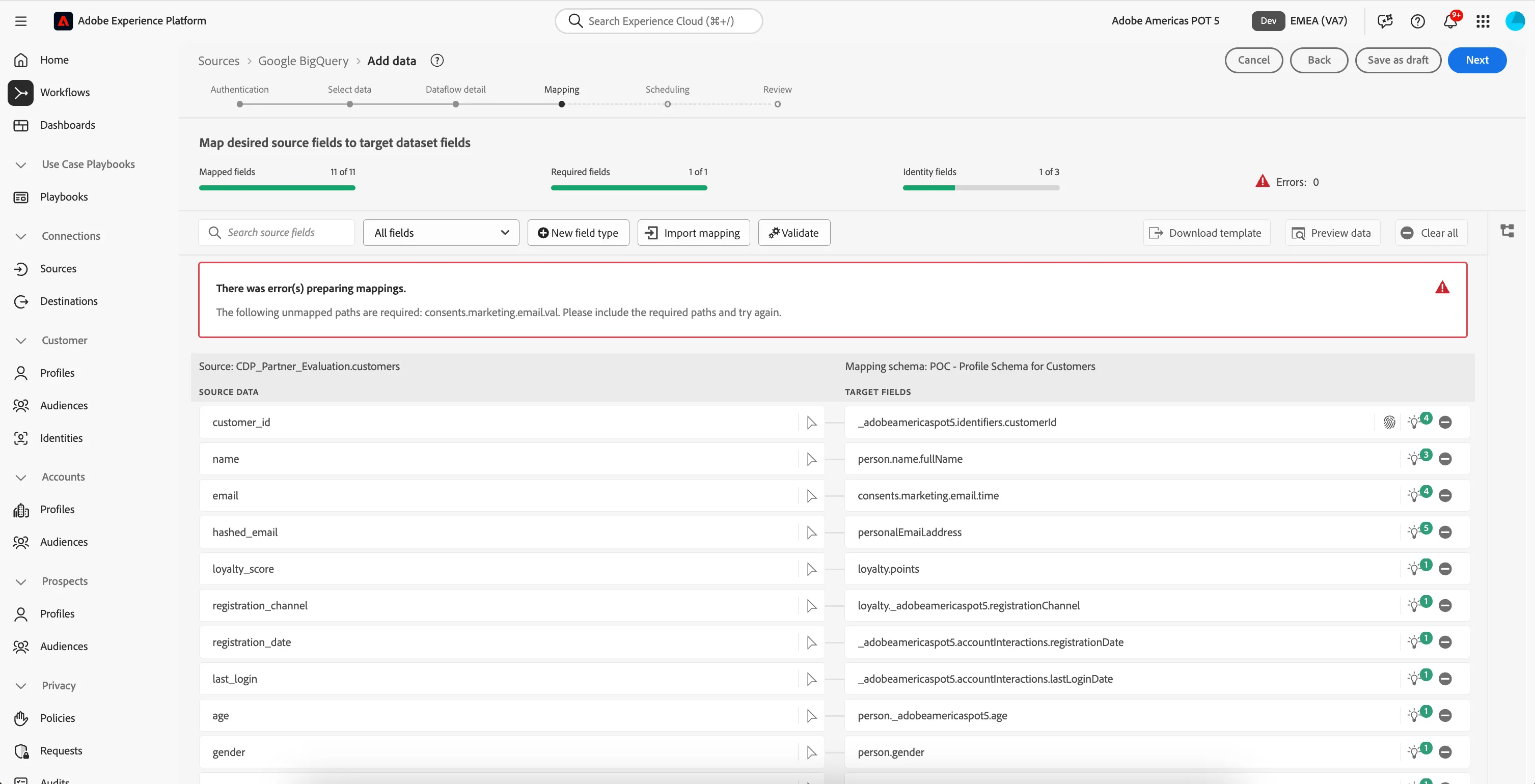Click the Google BigQuery breadcrumb link

pos(304,61)
